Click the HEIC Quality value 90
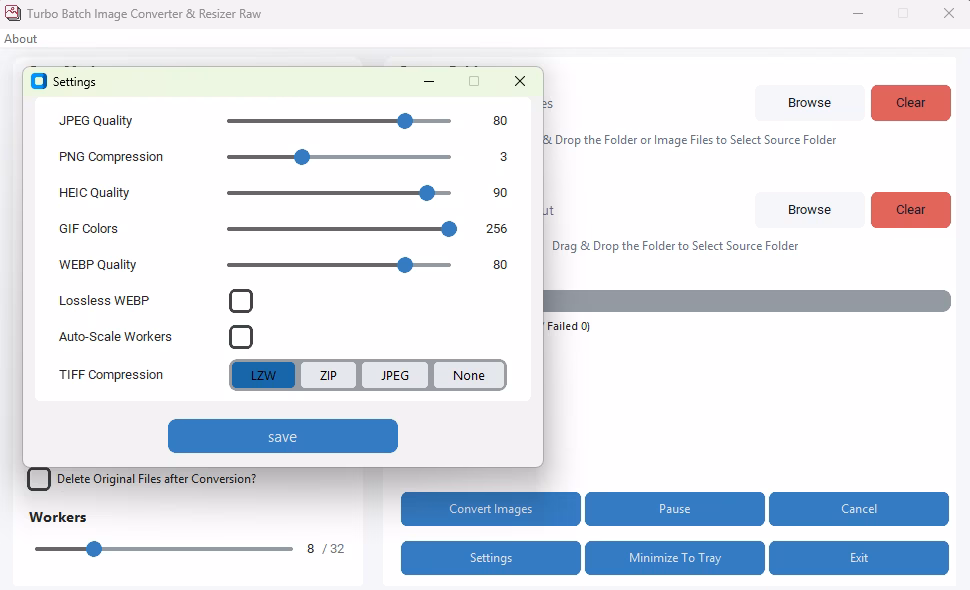 [x=500, y=192]
